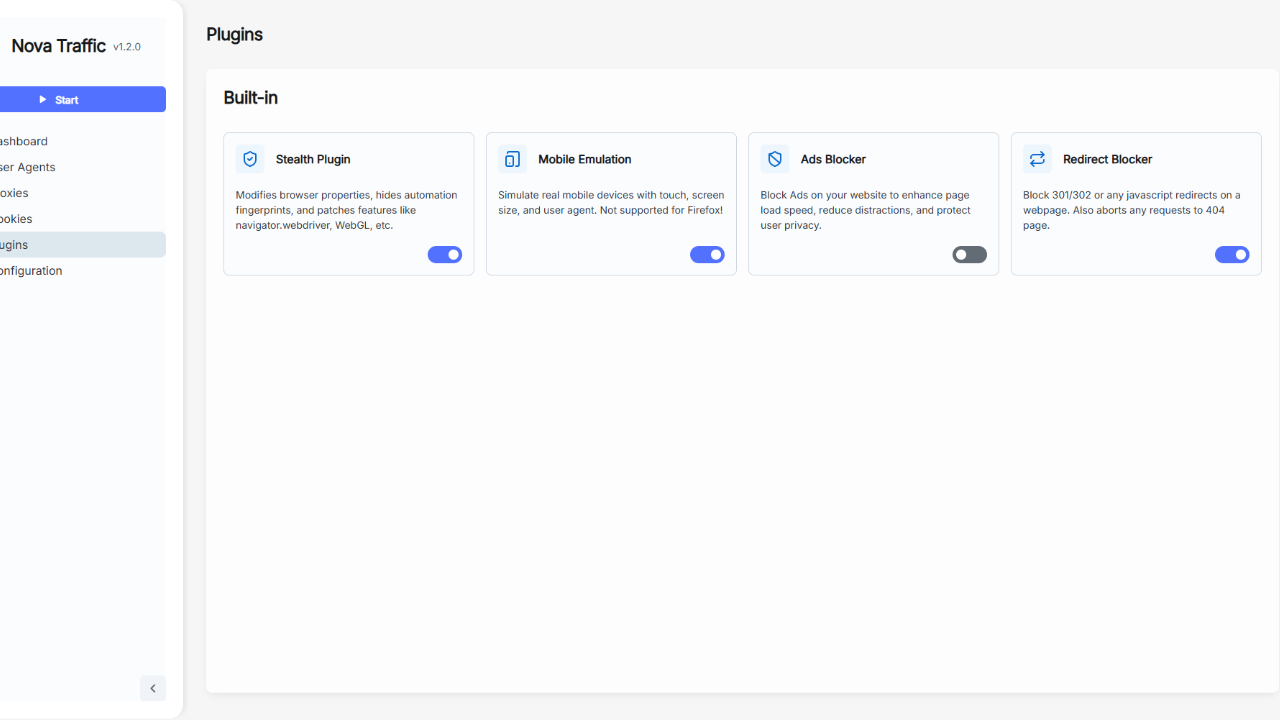Click the Ads Blocker shield icon
The height and width of the screenshot is (720, 1280).
point(775,159)
